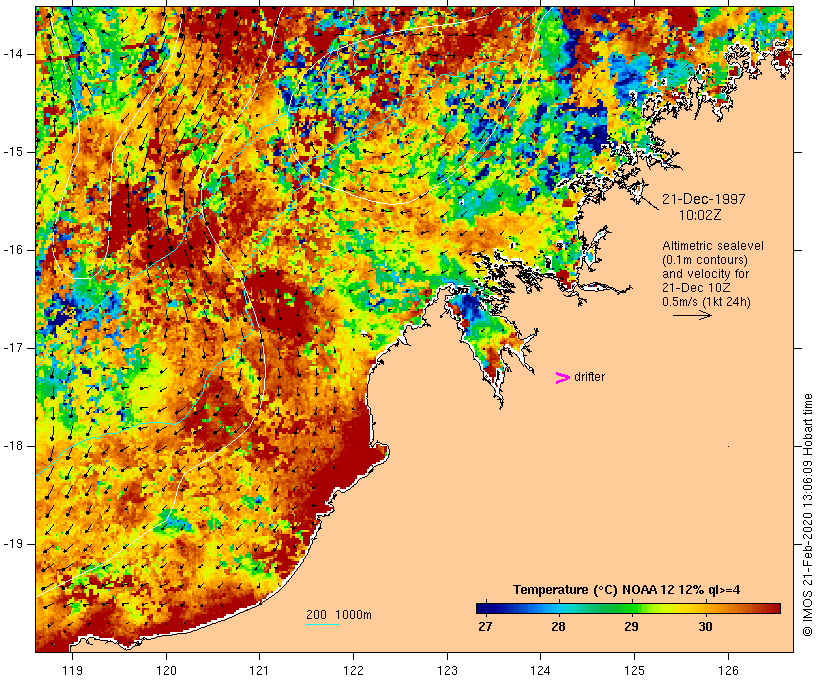Click the 'Altimetric sealevel' caption line
Image resolution: width=820 pixels, height=680 pixels.
pyautogui.click(x=713, y=246)
